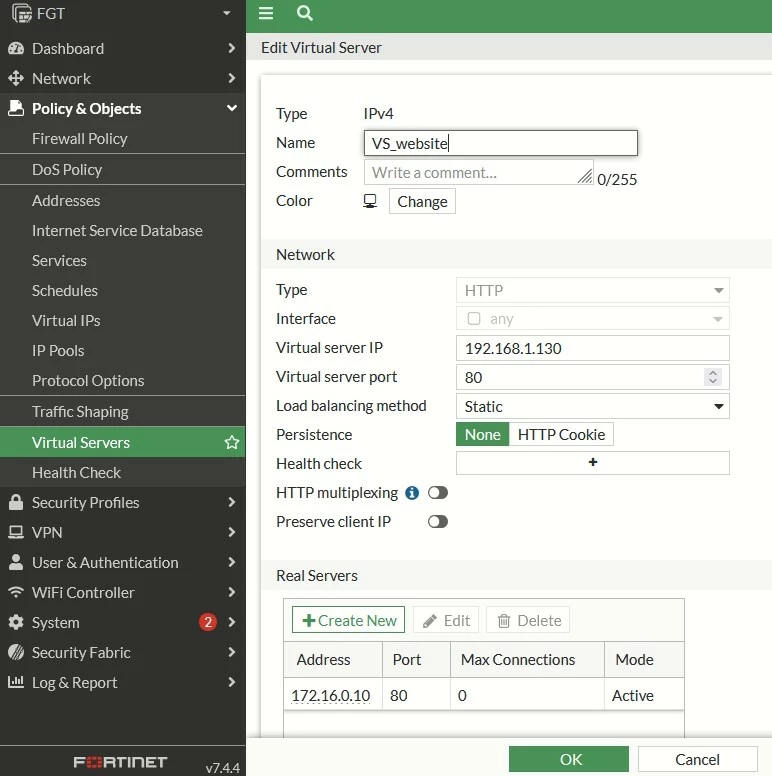Screen dimensions: 772x776
Task: Click Create New real server button
Action: (348, 620)
